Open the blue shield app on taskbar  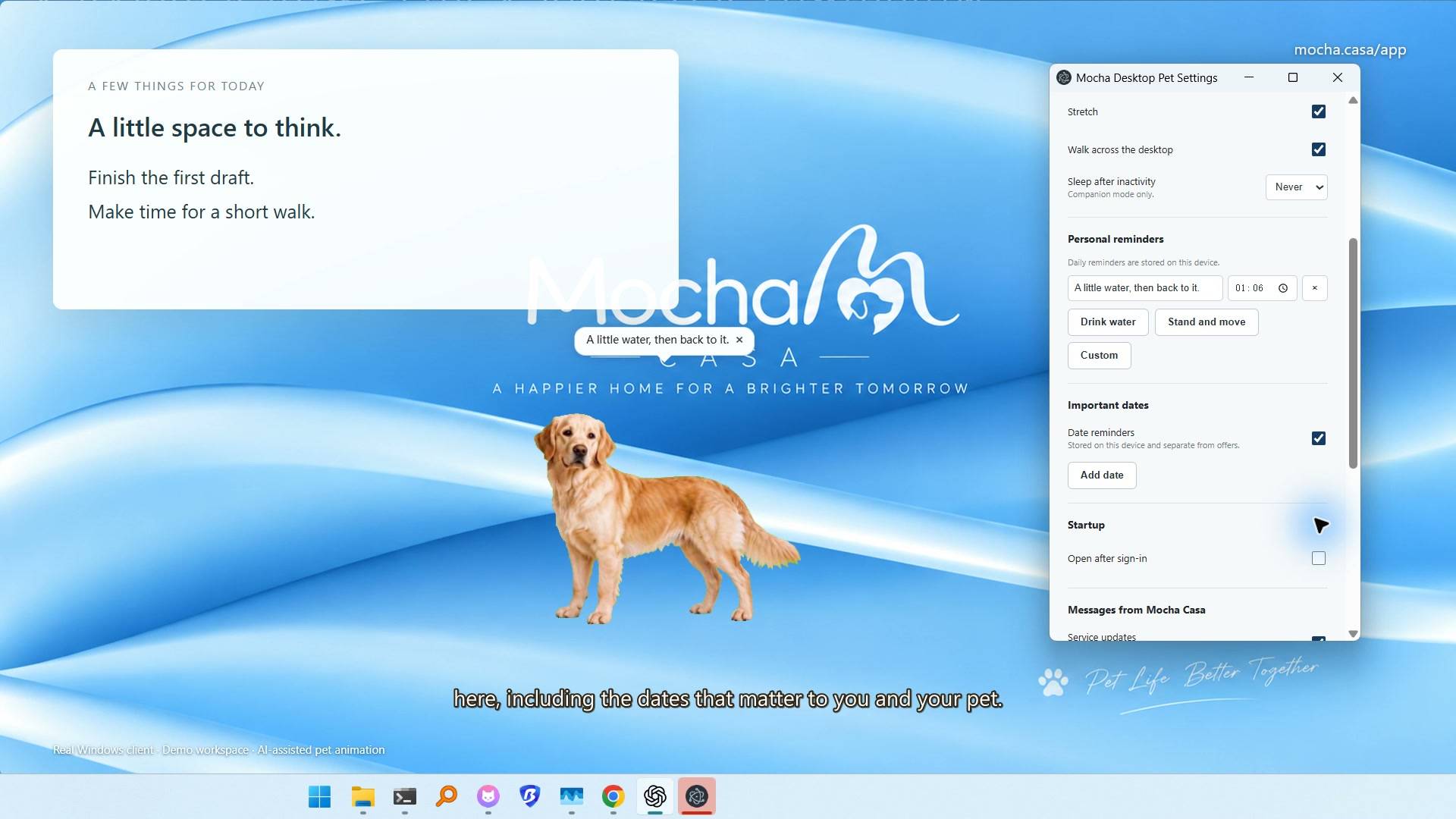[530, 796]
